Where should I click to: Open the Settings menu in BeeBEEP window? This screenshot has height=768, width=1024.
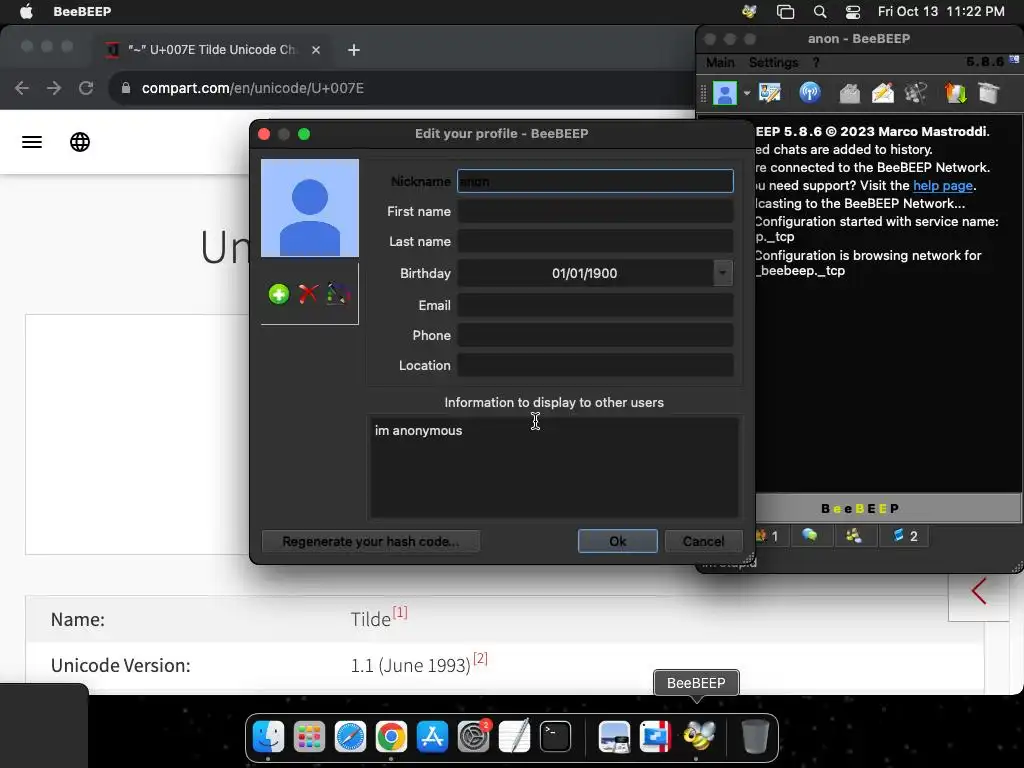pos(773,62)
